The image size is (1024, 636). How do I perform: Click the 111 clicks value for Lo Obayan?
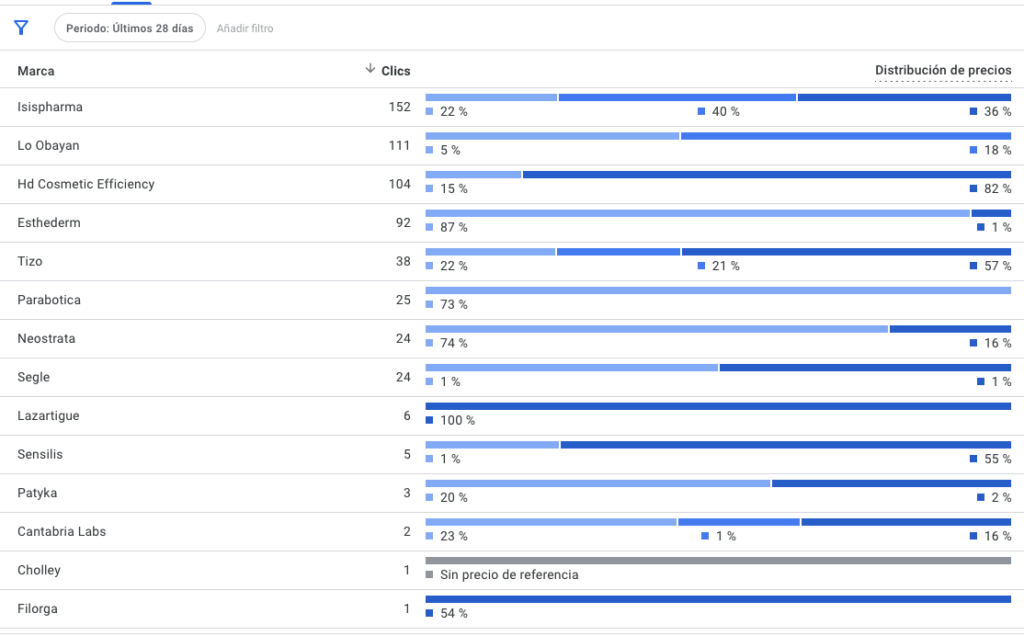(400, 146)
